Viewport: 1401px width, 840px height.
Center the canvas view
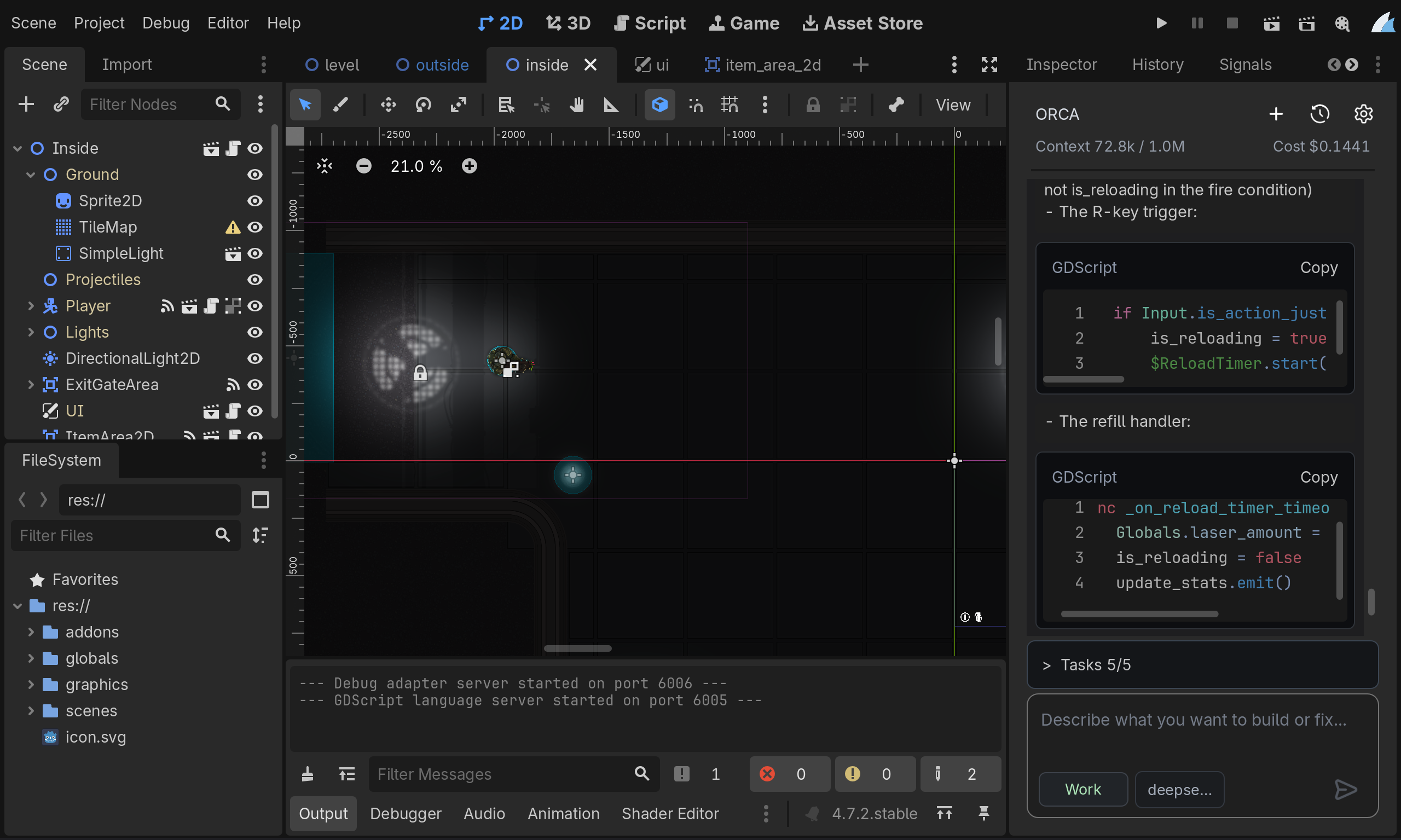point(325,166)
